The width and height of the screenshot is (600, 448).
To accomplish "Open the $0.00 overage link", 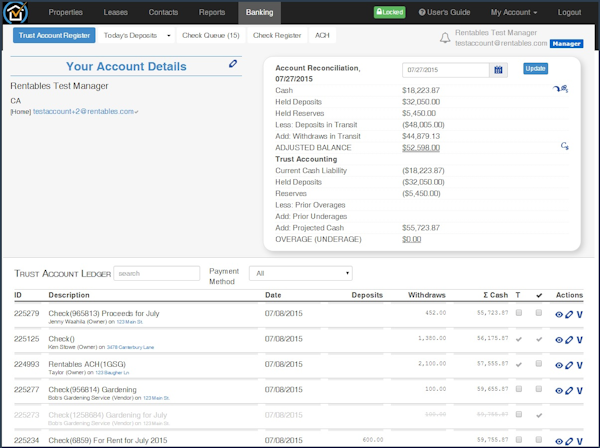I will pyautogui.click(x=411, y=239).
